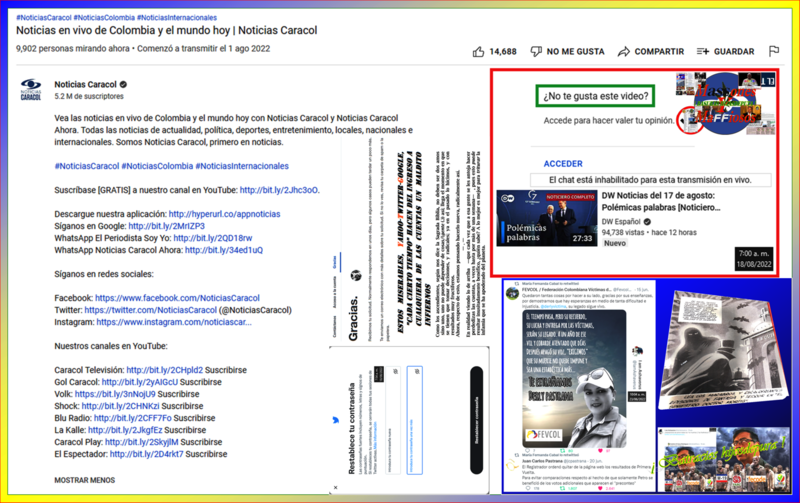
Task: Open the Gol Caracol bit.ly/2yAIGcU link
Action: pyautogui.click(x=140, y=382)
